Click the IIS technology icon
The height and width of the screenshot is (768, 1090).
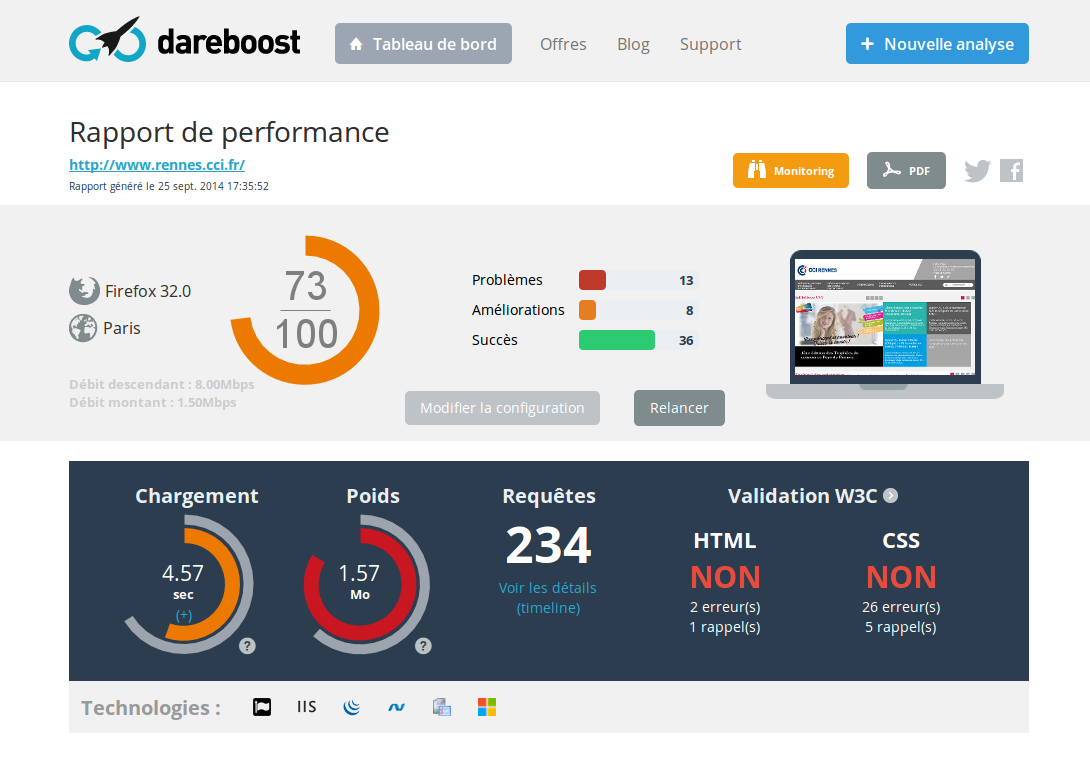coord(306,707)
